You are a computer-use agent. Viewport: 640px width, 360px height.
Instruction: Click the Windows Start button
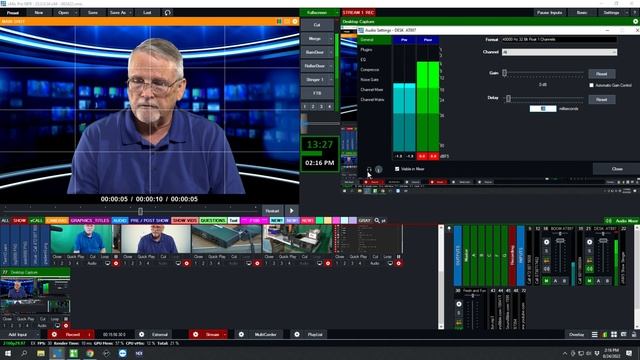[8, 353]
